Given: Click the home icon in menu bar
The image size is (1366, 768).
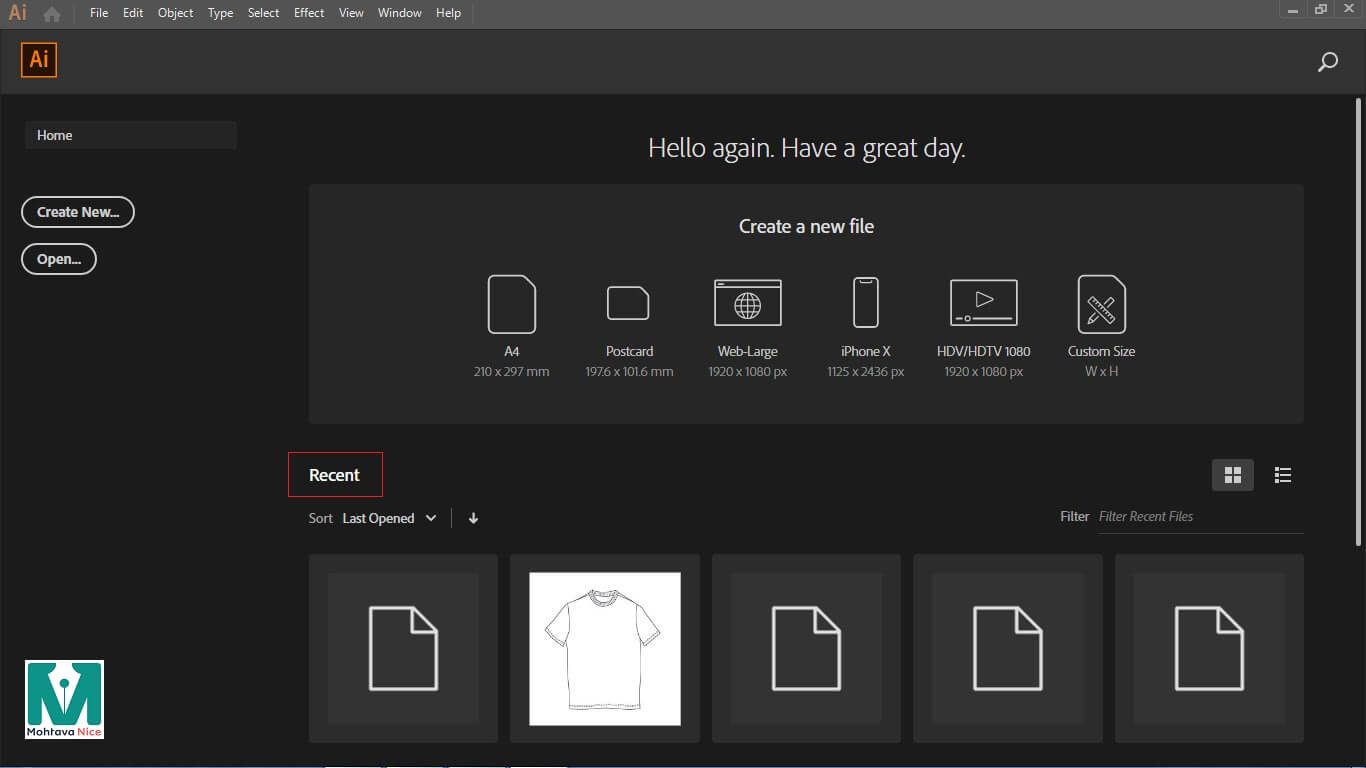Looking at the screenshot, I should click(x=52, y=14).
